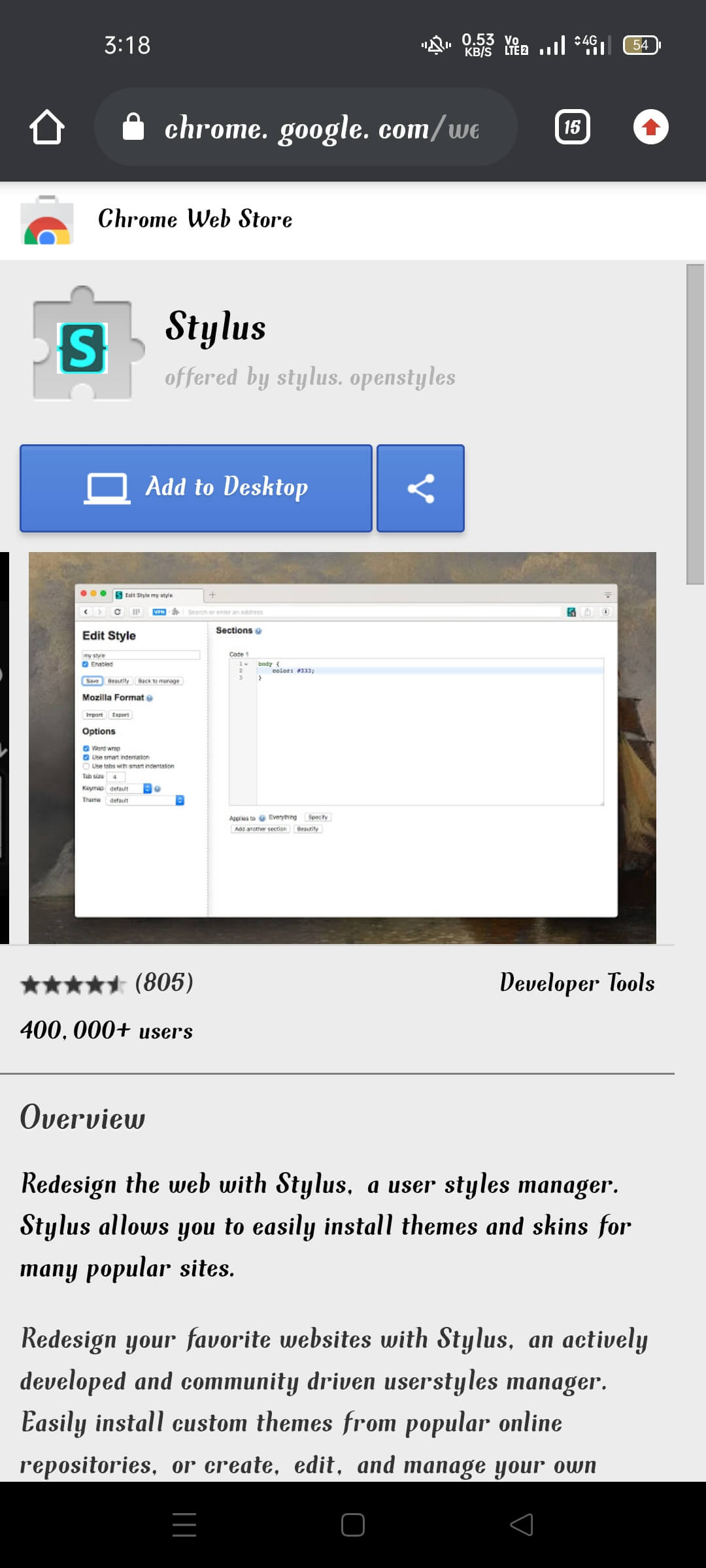The width and height of the screenshot is (706, 1568).
Task: Click the page vertical scrollbar
Action: (695, 424)
